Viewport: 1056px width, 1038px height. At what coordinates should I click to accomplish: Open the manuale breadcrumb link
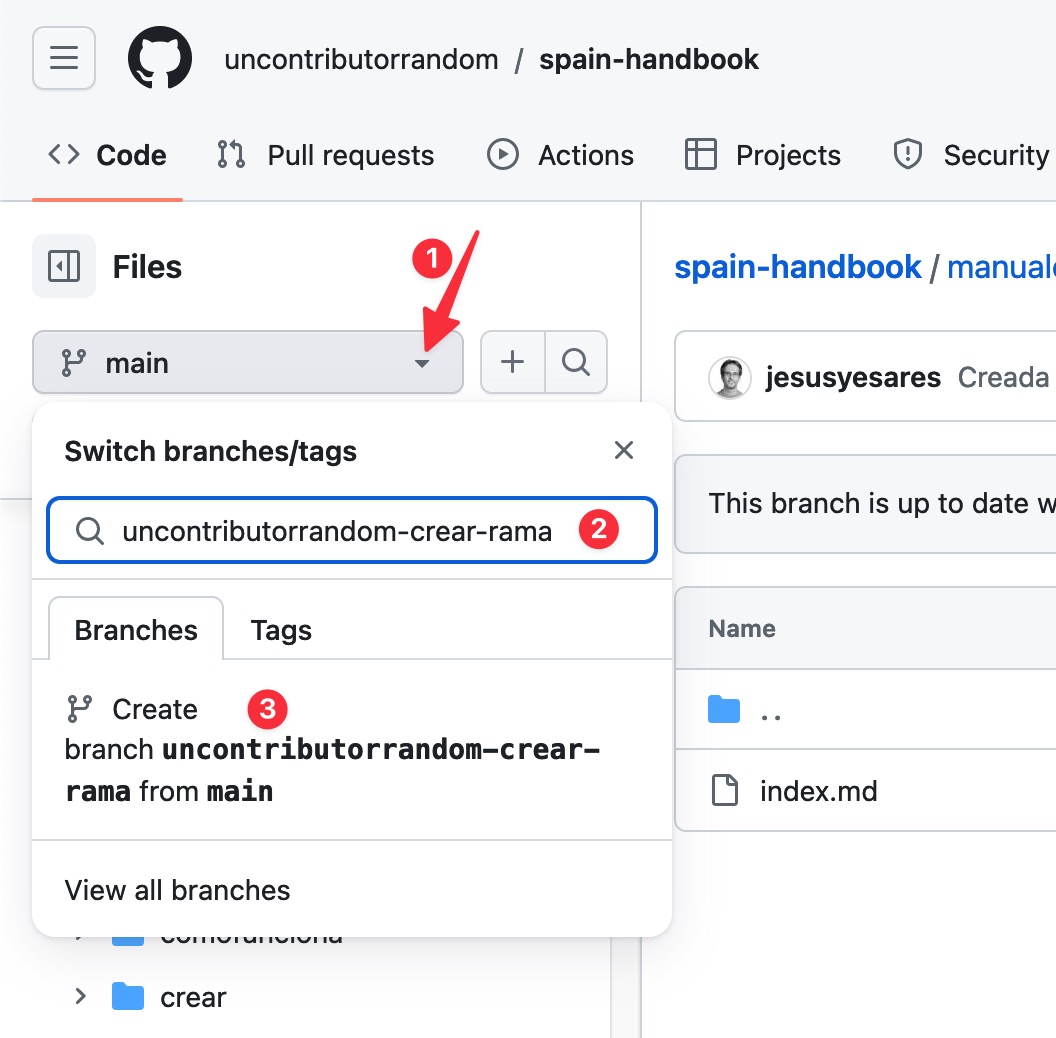point(1001,267)
